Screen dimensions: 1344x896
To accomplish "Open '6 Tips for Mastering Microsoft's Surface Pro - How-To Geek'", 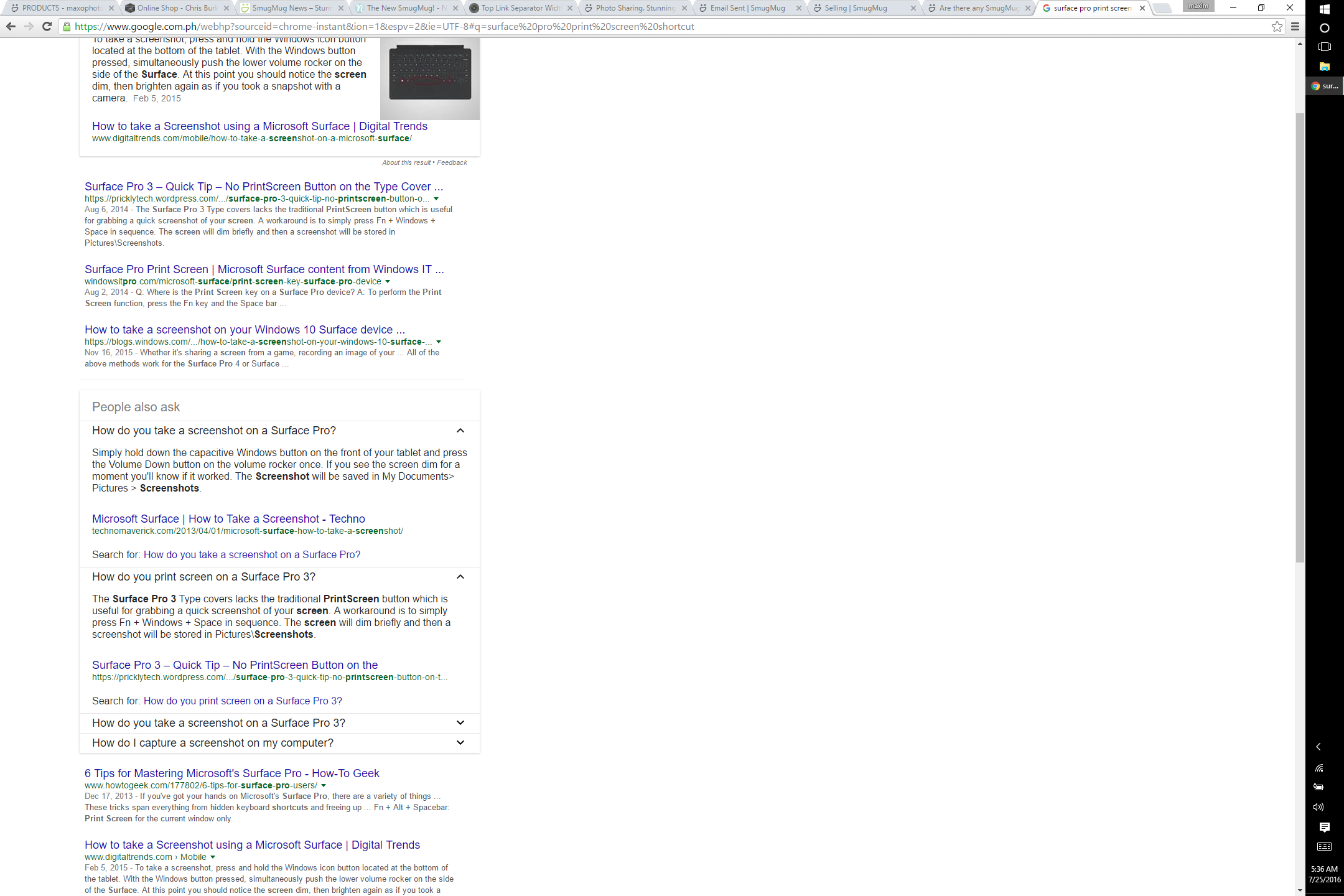I will tap(231, 773).
